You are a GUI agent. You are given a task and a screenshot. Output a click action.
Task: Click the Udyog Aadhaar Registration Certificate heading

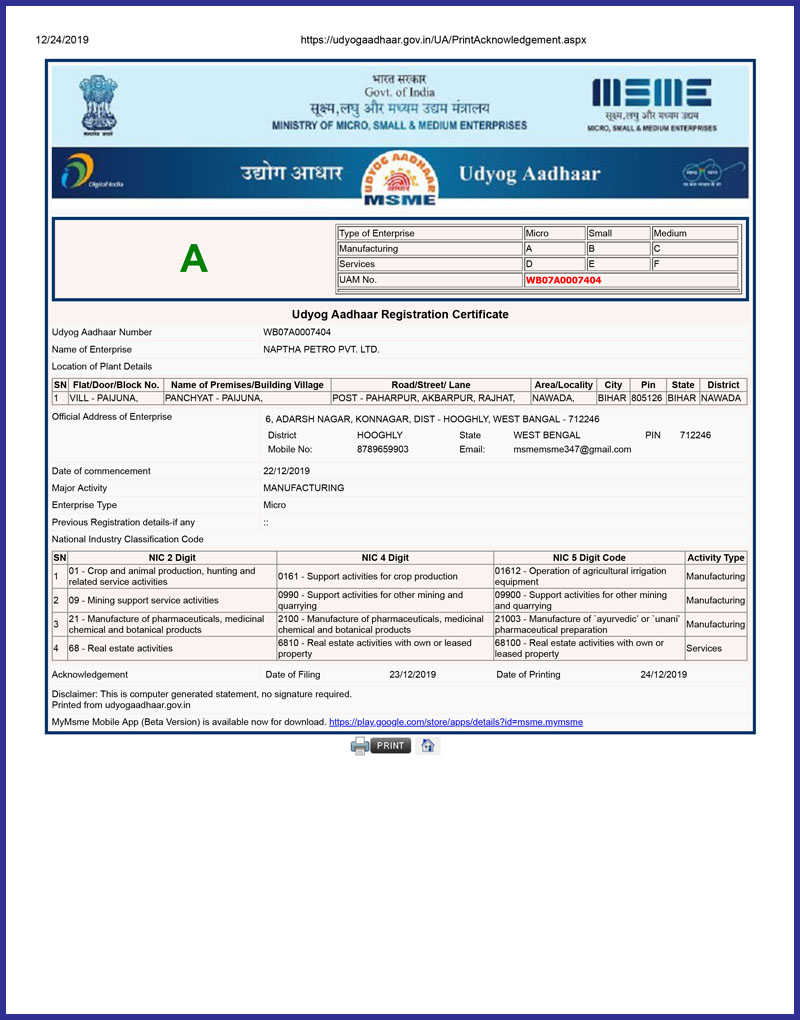(400, 314)
